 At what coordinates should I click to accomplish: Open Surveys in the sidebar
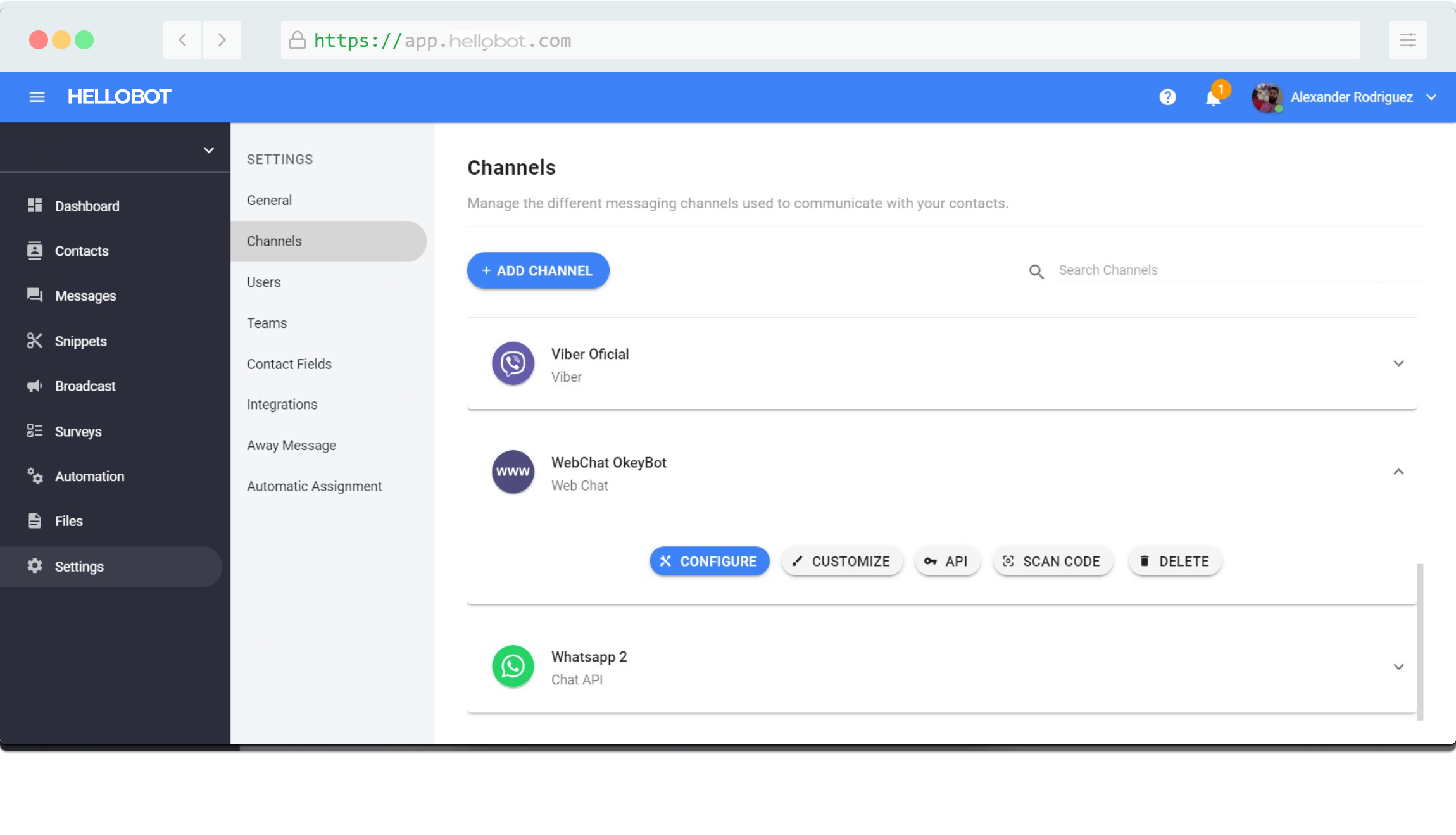point(78,432)
